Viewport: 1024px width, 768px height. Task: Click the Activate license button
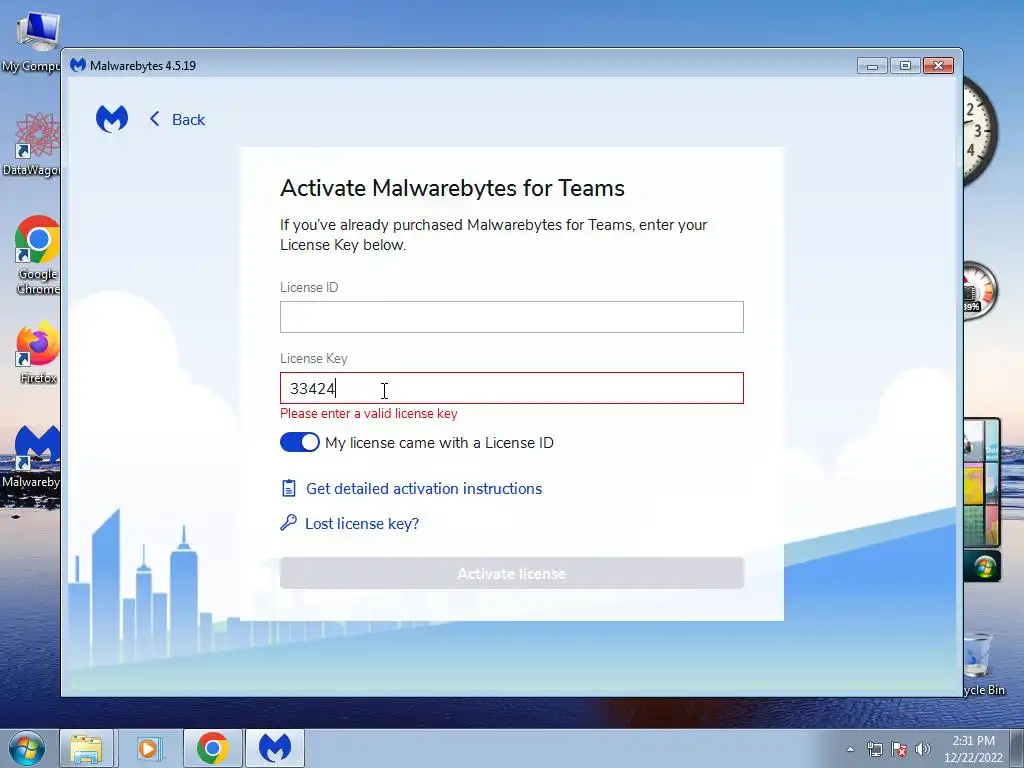pos(511,573)
